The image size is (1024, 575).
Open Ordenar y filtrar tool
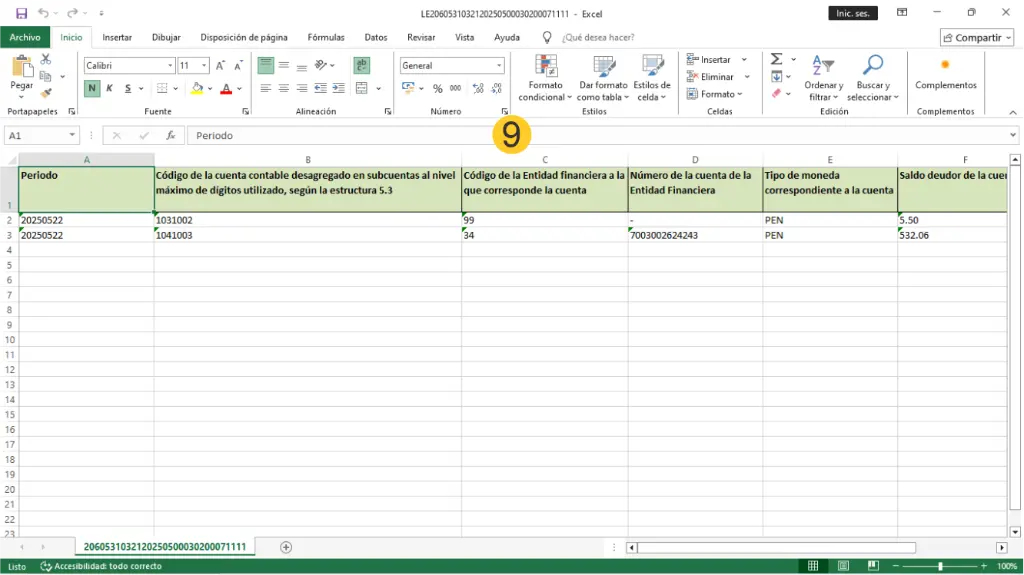click(823, 78)
